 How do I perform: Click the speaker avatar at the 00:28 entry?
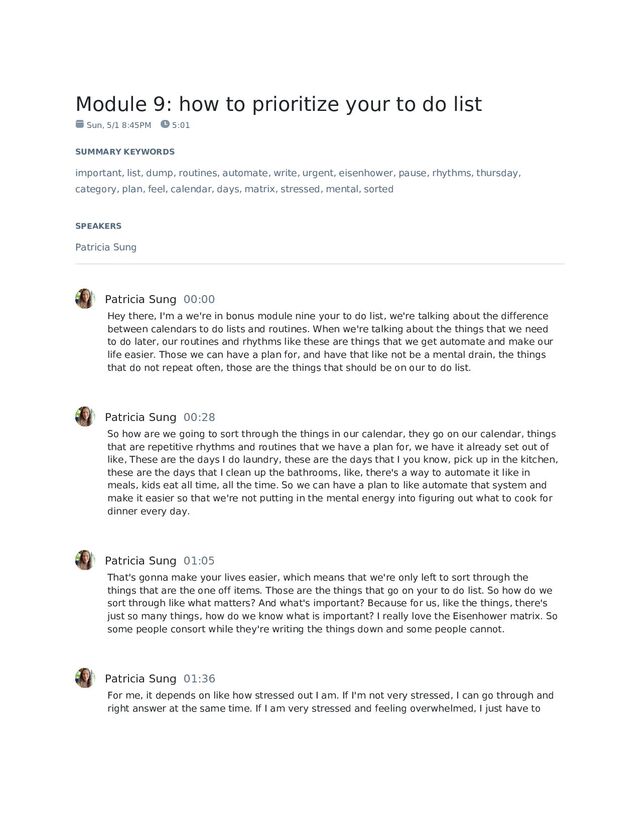coord(84,417)
